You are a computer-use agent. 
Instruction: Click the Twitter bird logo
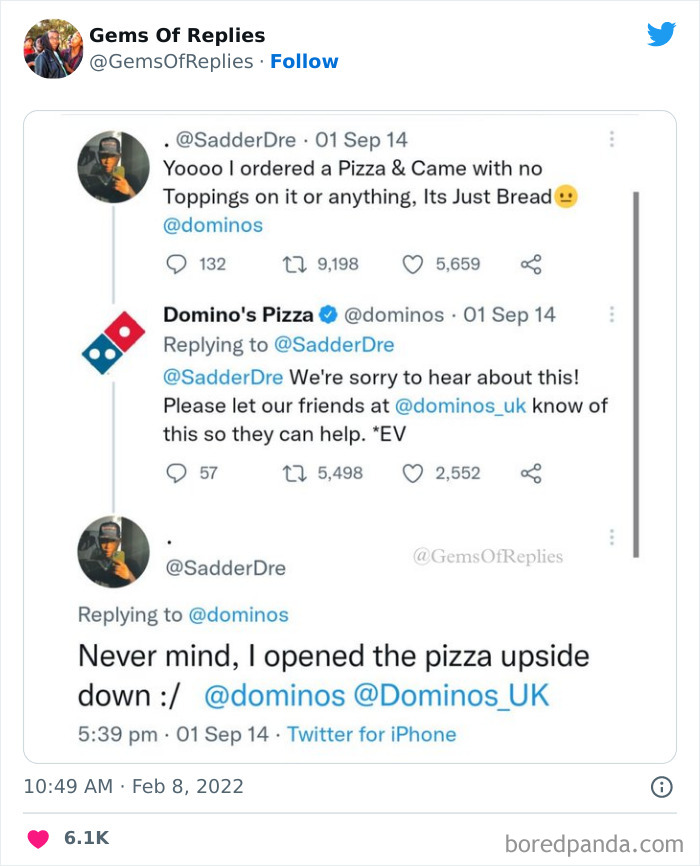(661, 34)
